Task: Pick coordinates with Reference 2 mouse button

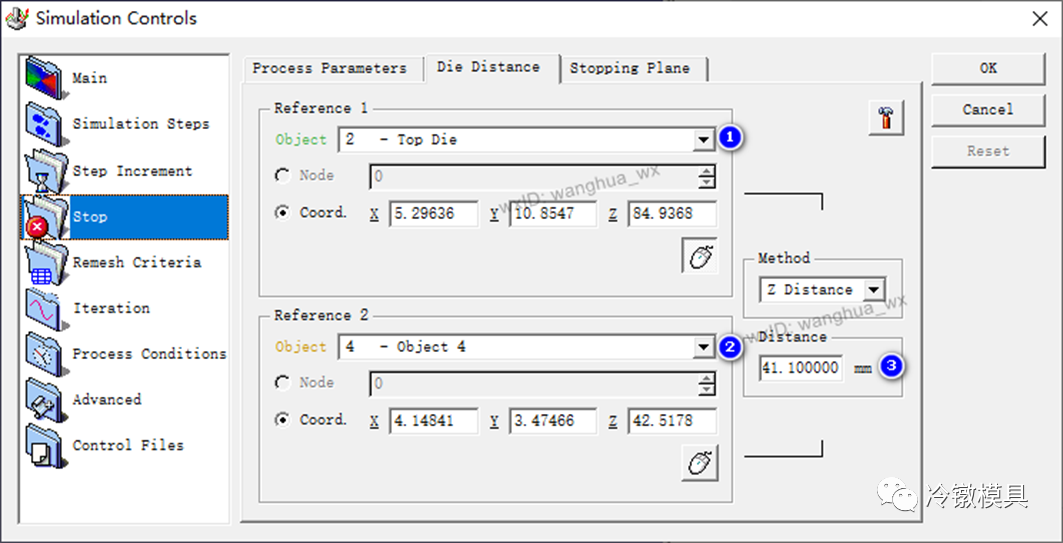Action: tap(700, 463)
